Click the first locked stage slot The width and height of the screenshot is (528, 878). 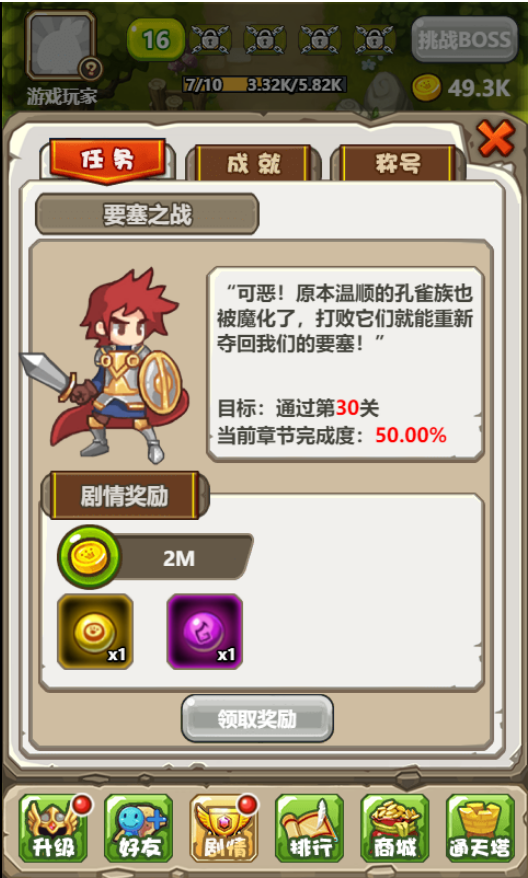pos(210,40)
